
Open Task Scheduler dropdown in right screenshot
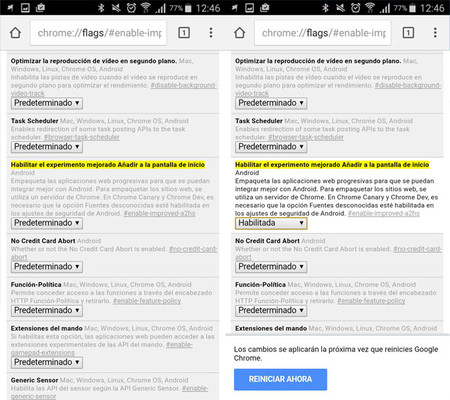click(271, 147)
